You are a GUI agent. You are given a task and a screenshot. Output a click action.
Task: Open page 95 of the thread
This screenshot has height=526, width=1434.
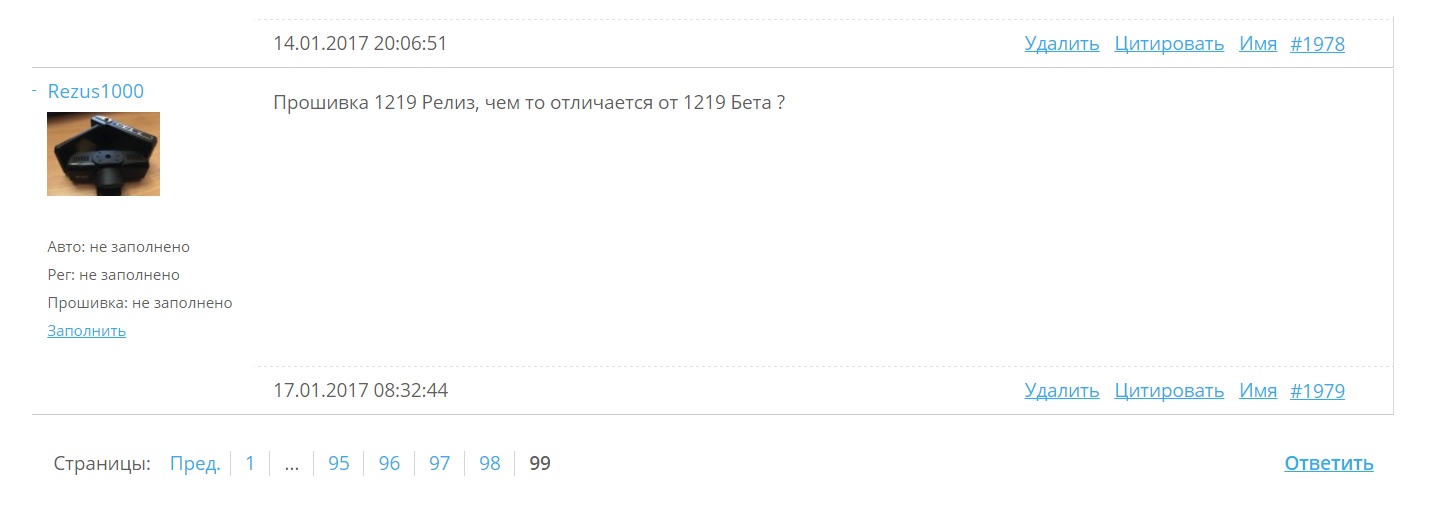coord(339,464)
